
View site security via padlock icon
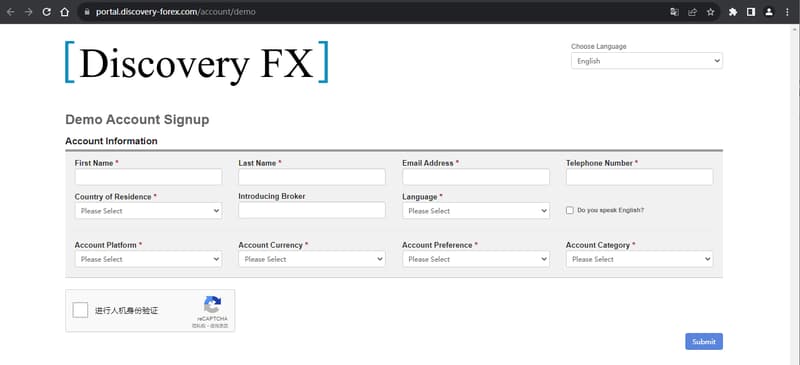click(86, 12)
